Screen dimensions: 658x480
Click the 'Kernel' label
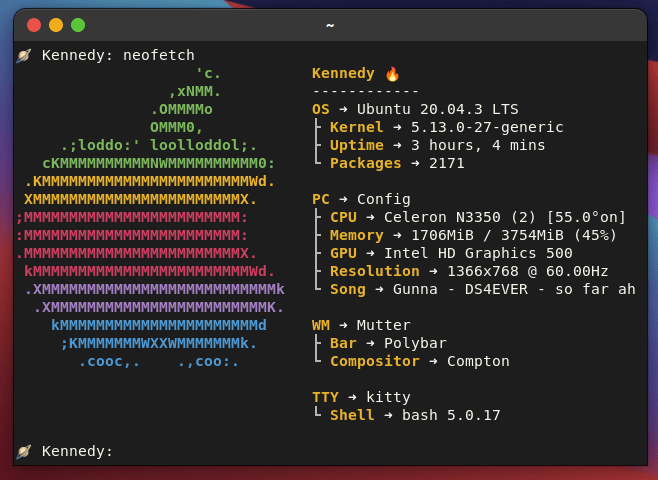pos(356,128)
